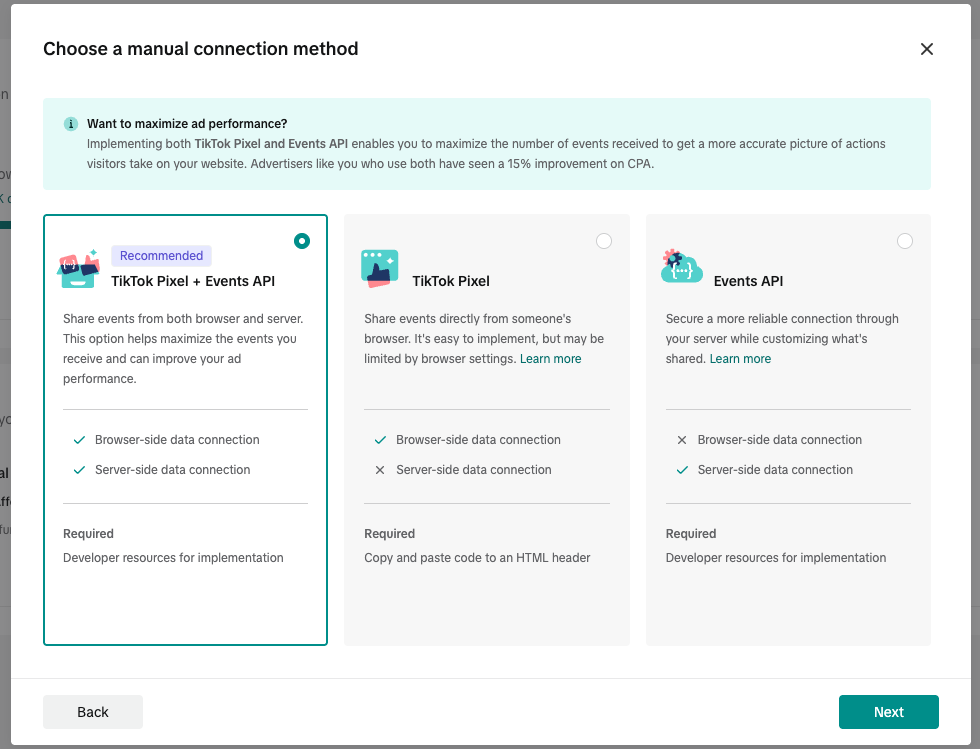
Task: Go back with the Back button
Action: (x=93, y=712)
